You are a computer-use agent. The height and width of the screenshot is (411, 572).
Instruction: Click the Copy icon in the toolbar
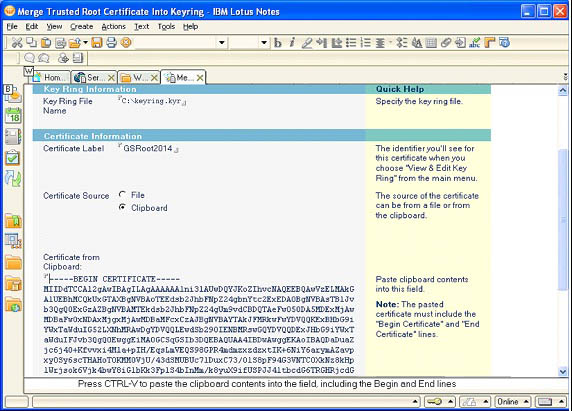32,43
